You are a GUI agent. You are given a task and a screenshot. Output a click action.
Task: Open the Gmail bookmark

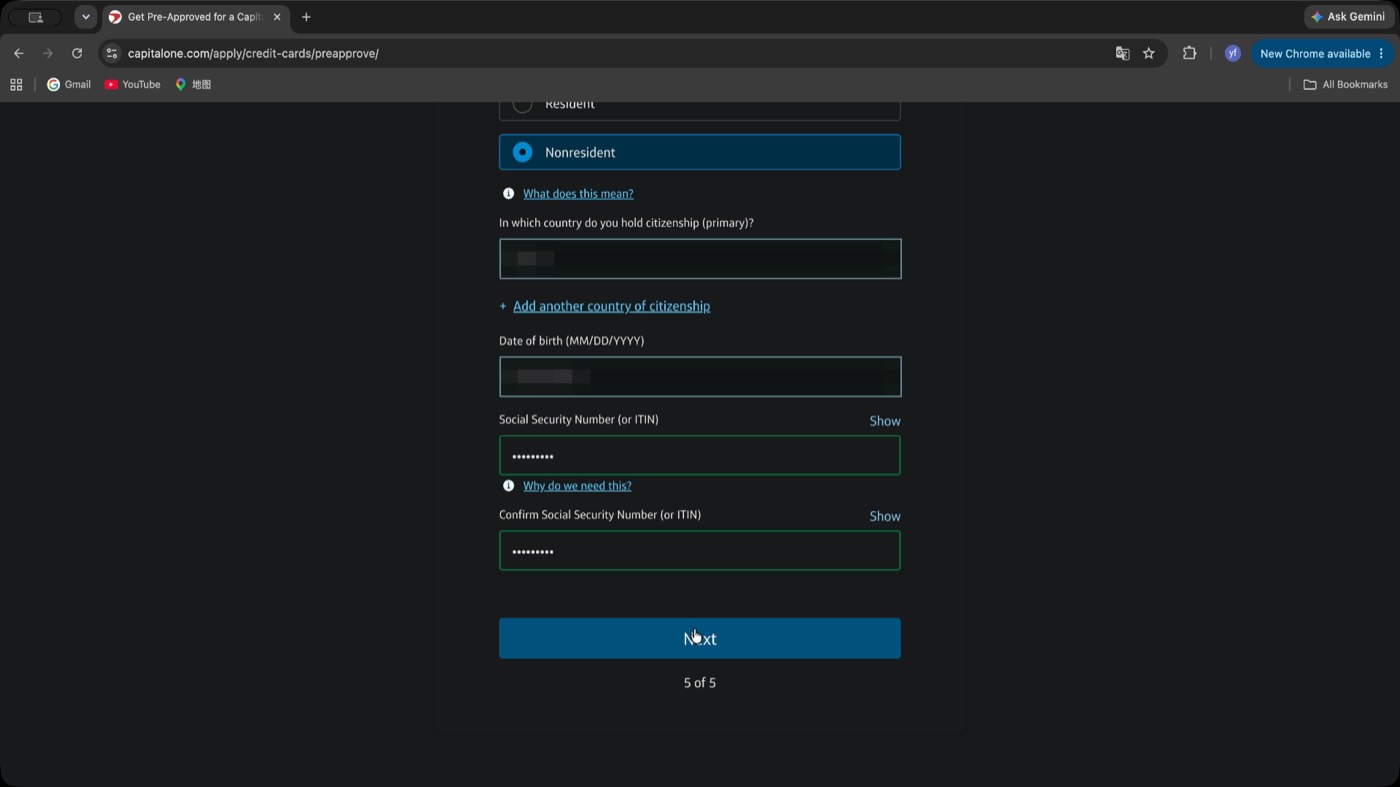pos(69,84)
